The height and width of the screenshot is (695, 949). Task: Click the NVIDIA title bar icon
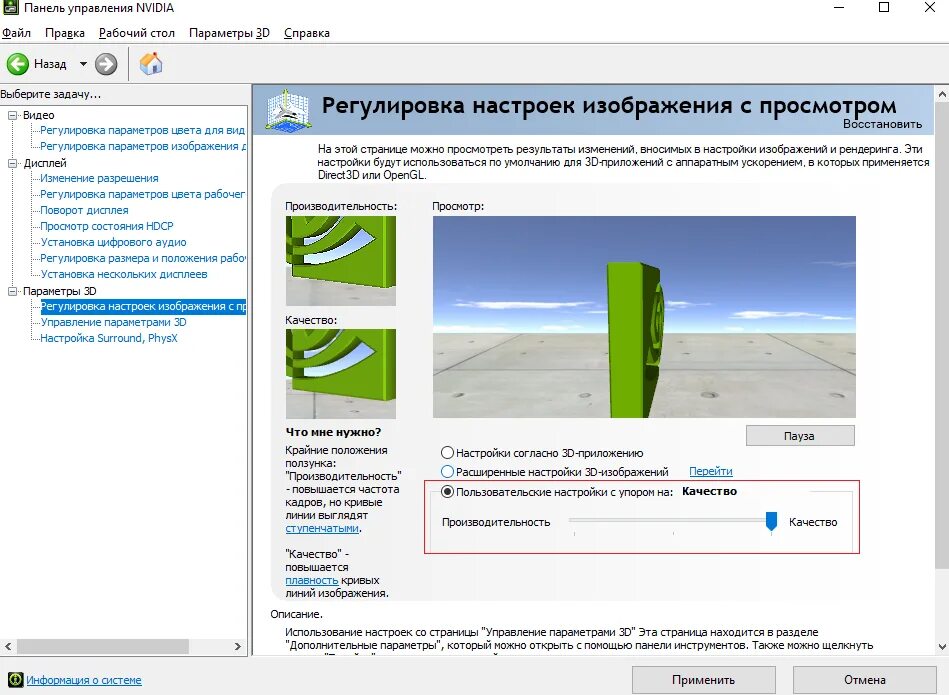(10, 8)
